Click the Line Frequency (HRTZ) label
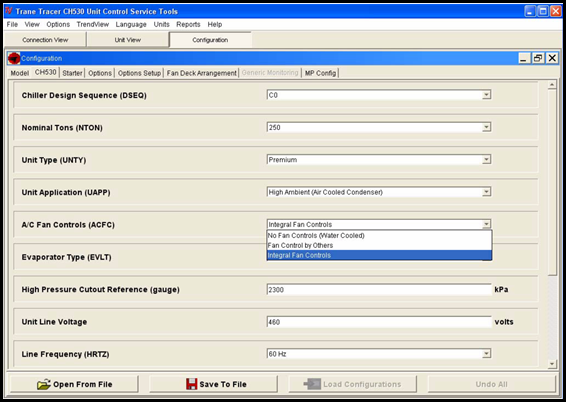Screen dimensions: 566x402 65,354
